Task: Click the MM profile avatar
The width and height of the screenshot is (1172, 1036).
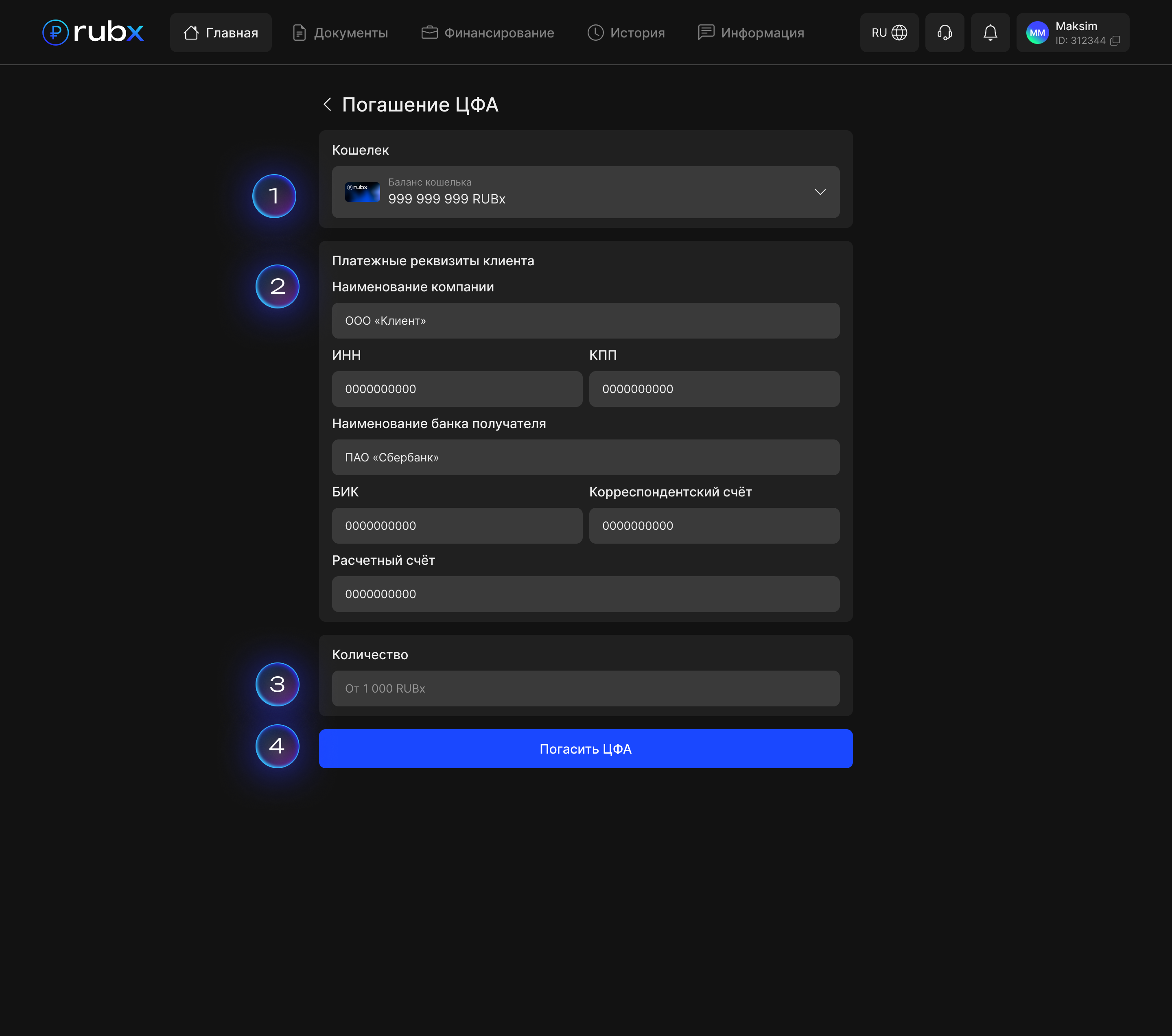Action: [1036, 33]
